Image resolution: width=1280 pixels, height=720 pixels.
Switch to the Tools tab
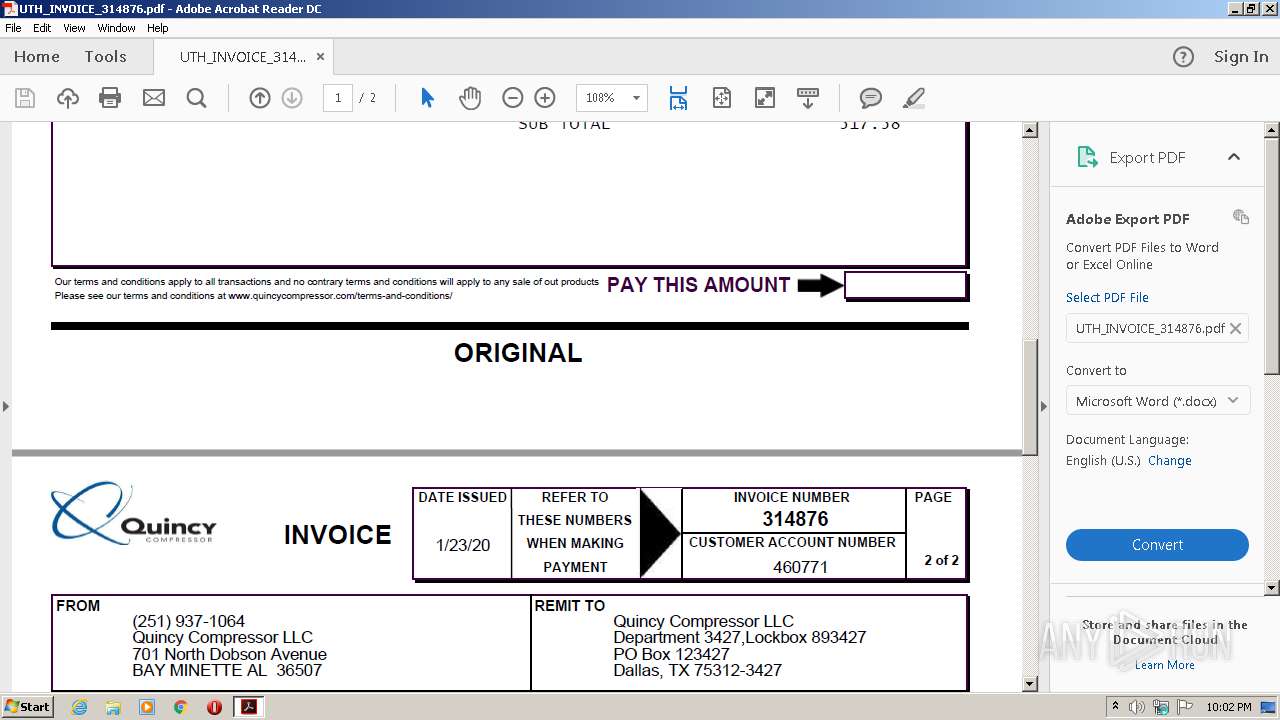(x=105, y=57)
